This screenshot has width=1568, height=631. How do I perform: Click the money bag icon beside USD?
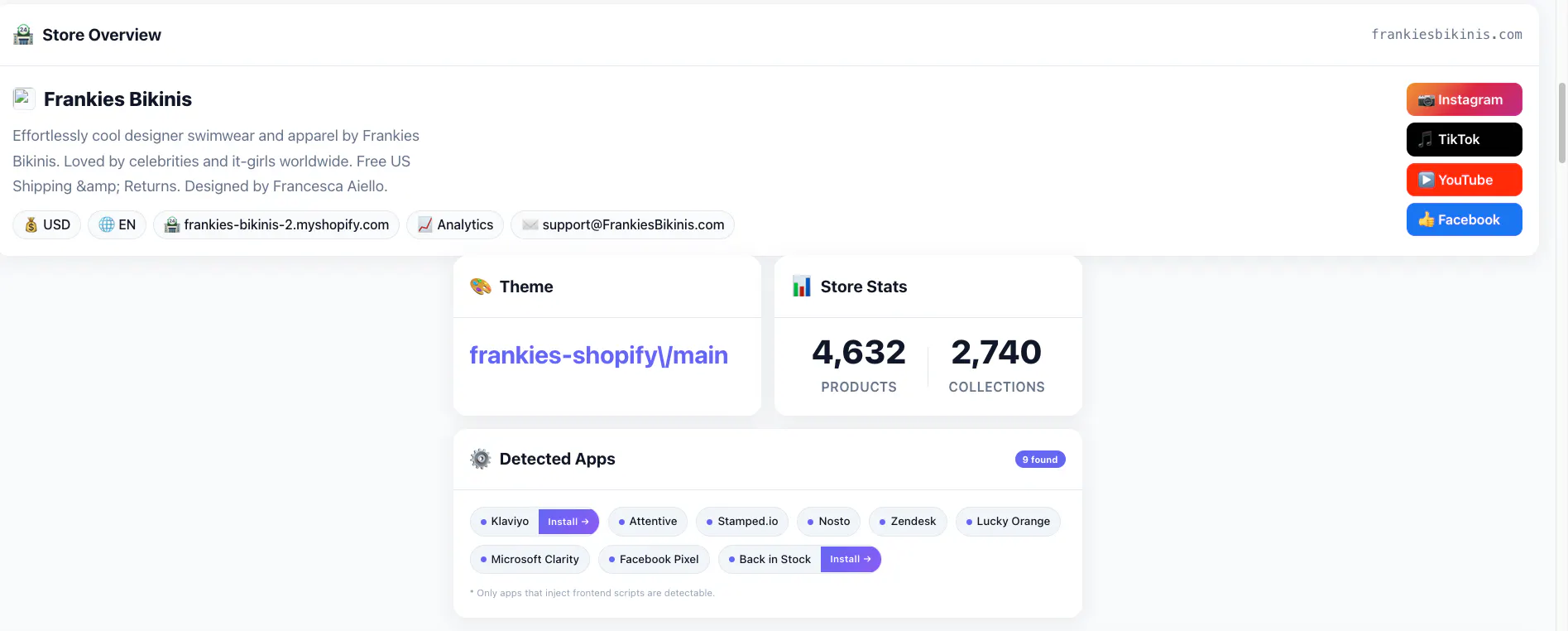(x=31, y=224)
